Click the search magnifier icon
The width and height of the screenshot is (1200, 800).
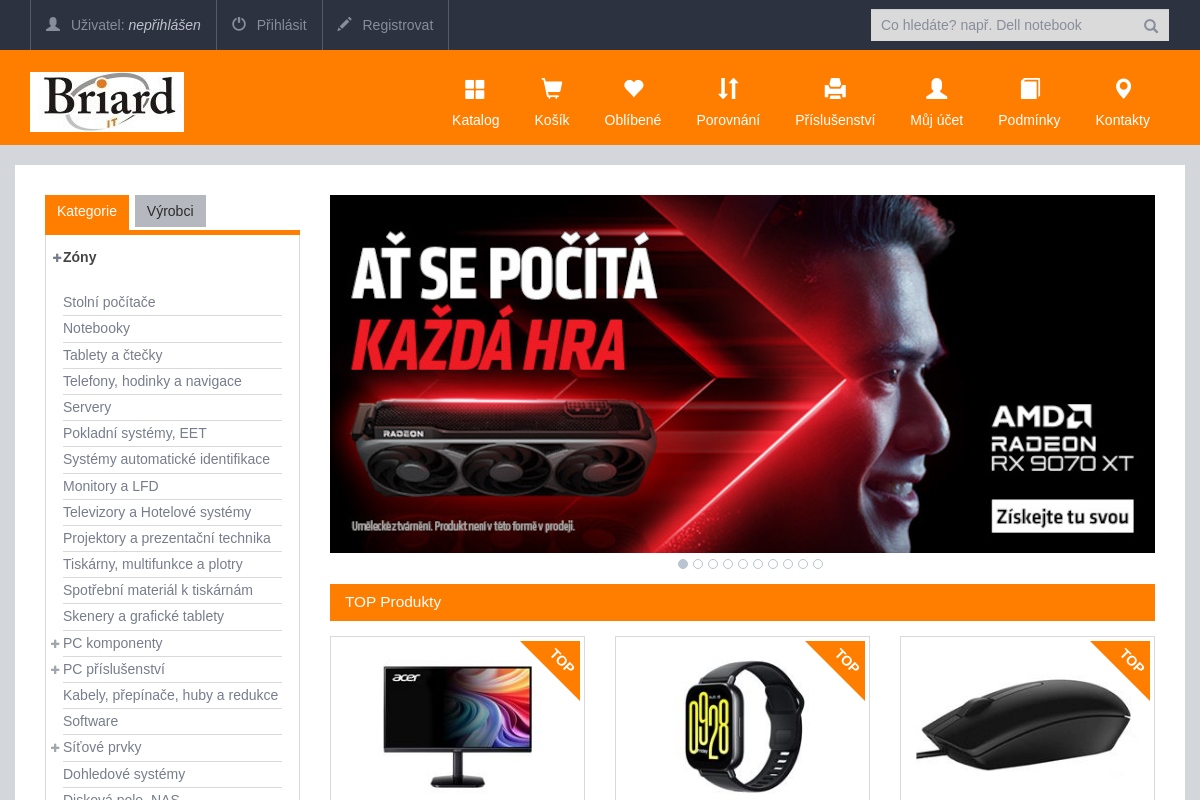tap(1151, 26)
